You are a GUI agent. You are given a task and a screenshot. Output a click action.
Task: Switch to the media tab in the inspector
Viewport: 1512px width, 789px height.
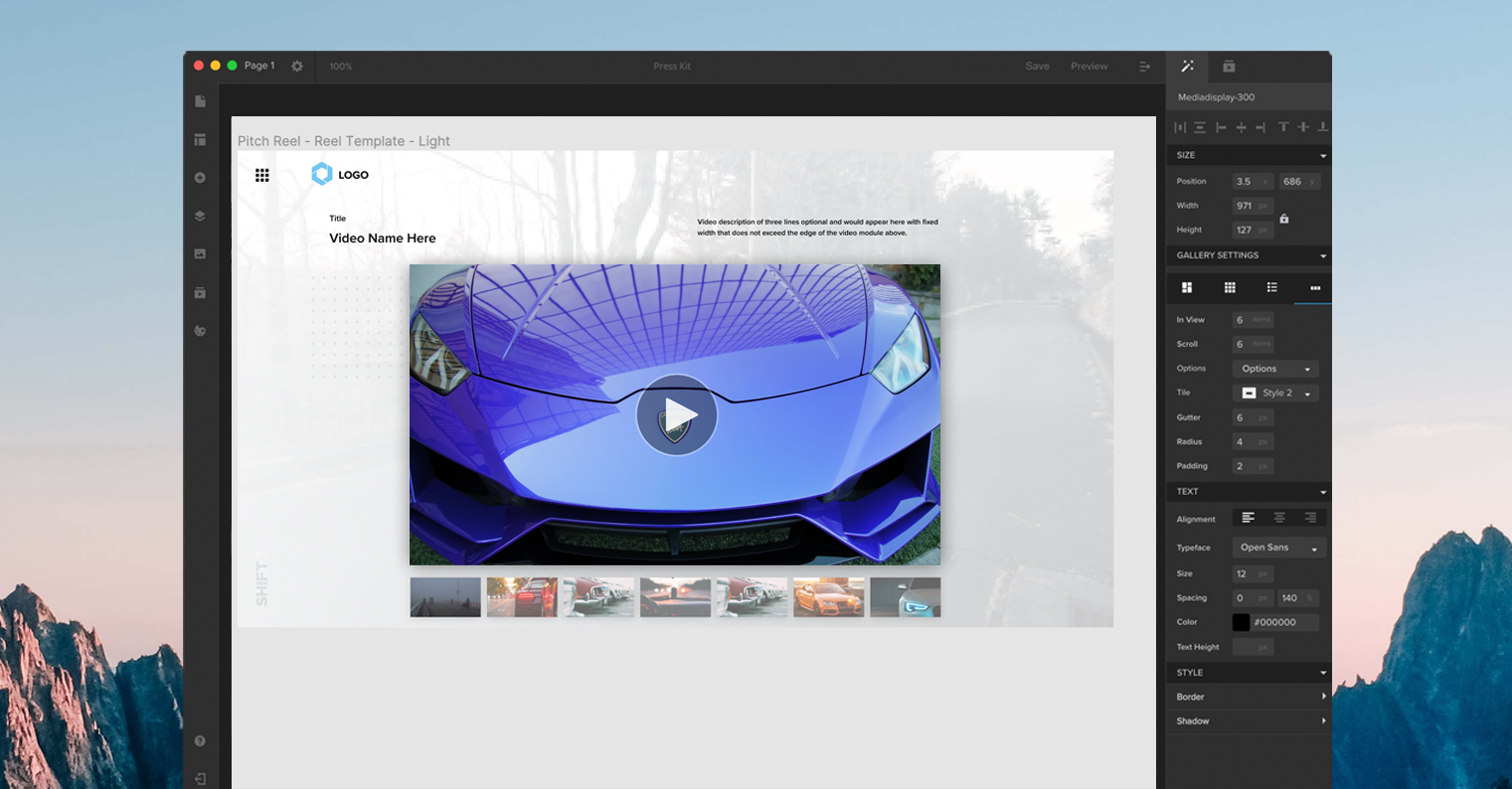[x=1229, y=66]
